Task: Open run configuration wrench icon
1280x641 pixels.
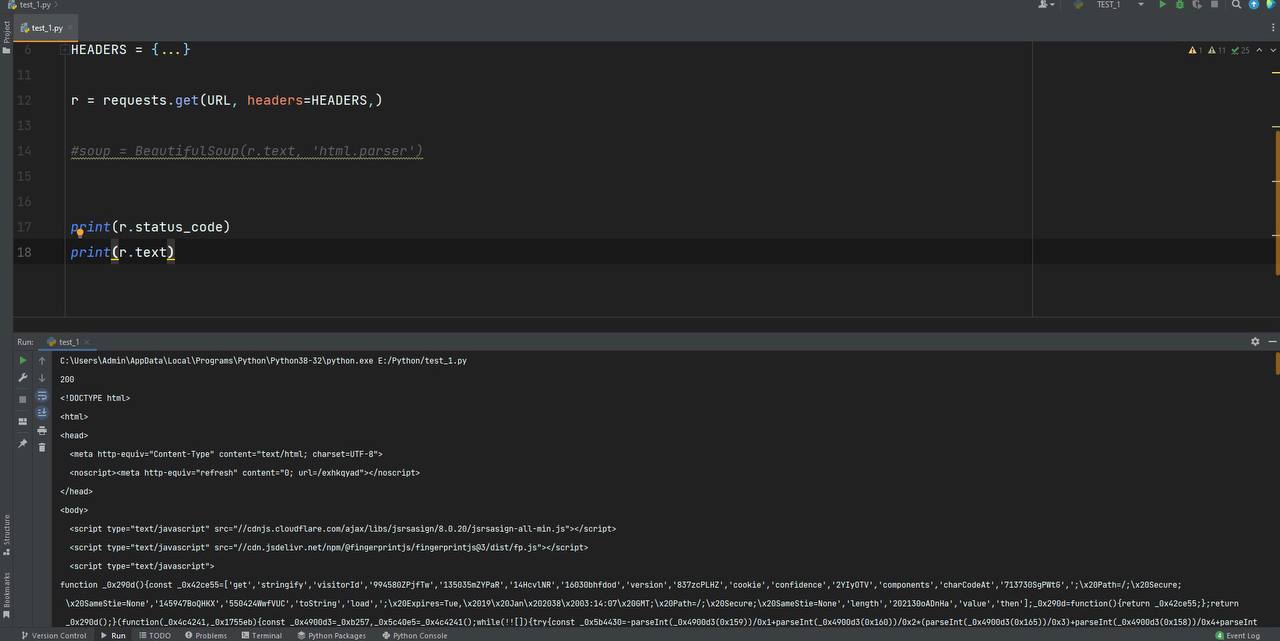Action: 23,378
